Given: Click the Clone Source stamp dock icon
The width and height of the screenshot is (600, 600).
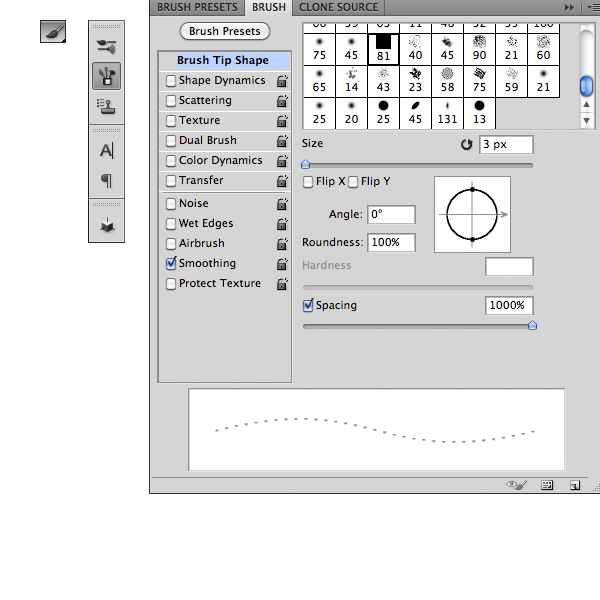Looking at the screenshot, I should [x=106, y=103].
